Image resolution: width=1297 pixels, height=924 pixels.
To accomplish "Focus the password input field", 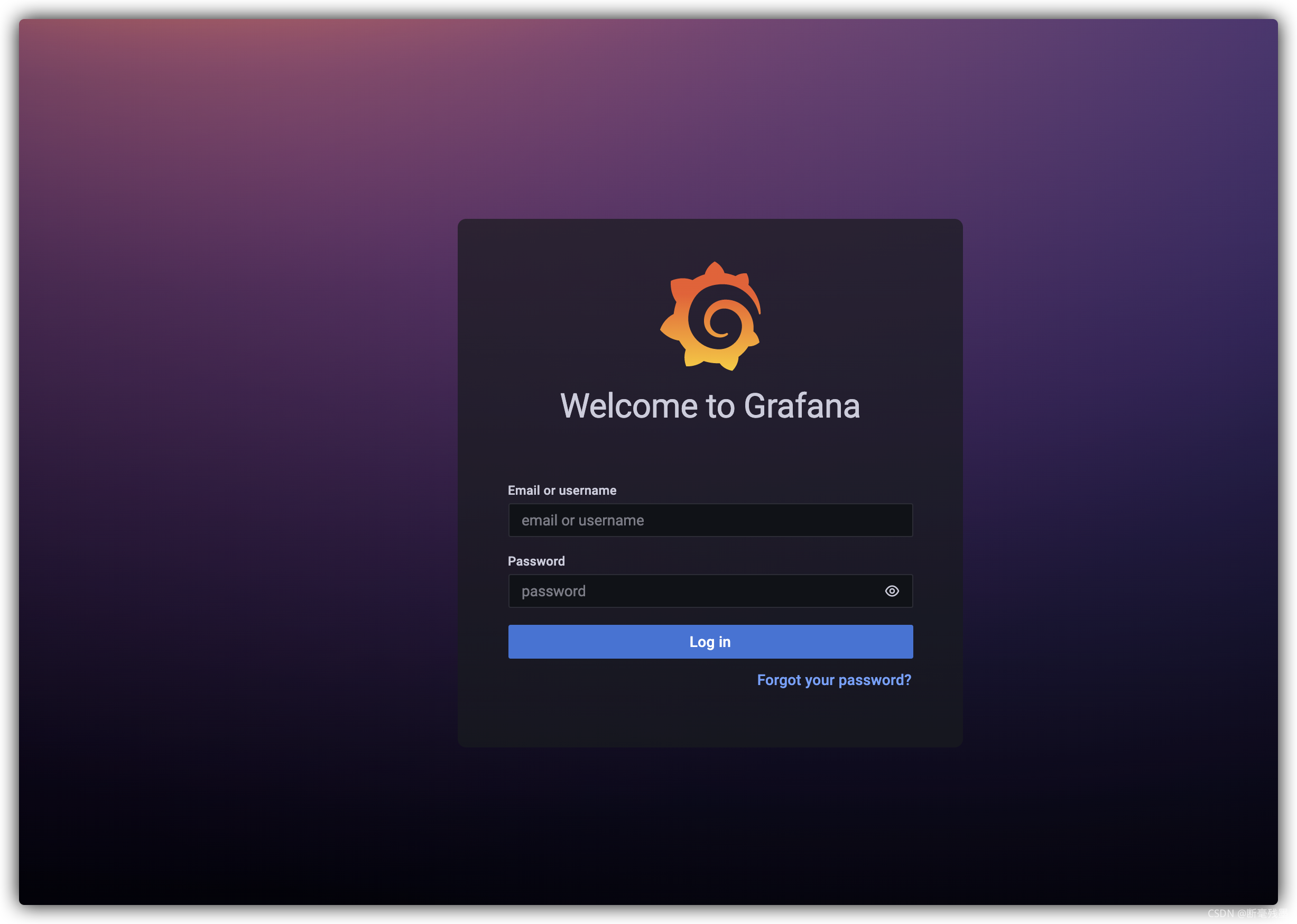I will 710,591.
